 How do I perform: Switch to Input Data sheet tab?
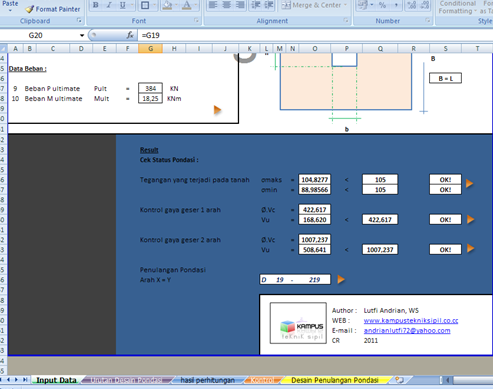56,380
